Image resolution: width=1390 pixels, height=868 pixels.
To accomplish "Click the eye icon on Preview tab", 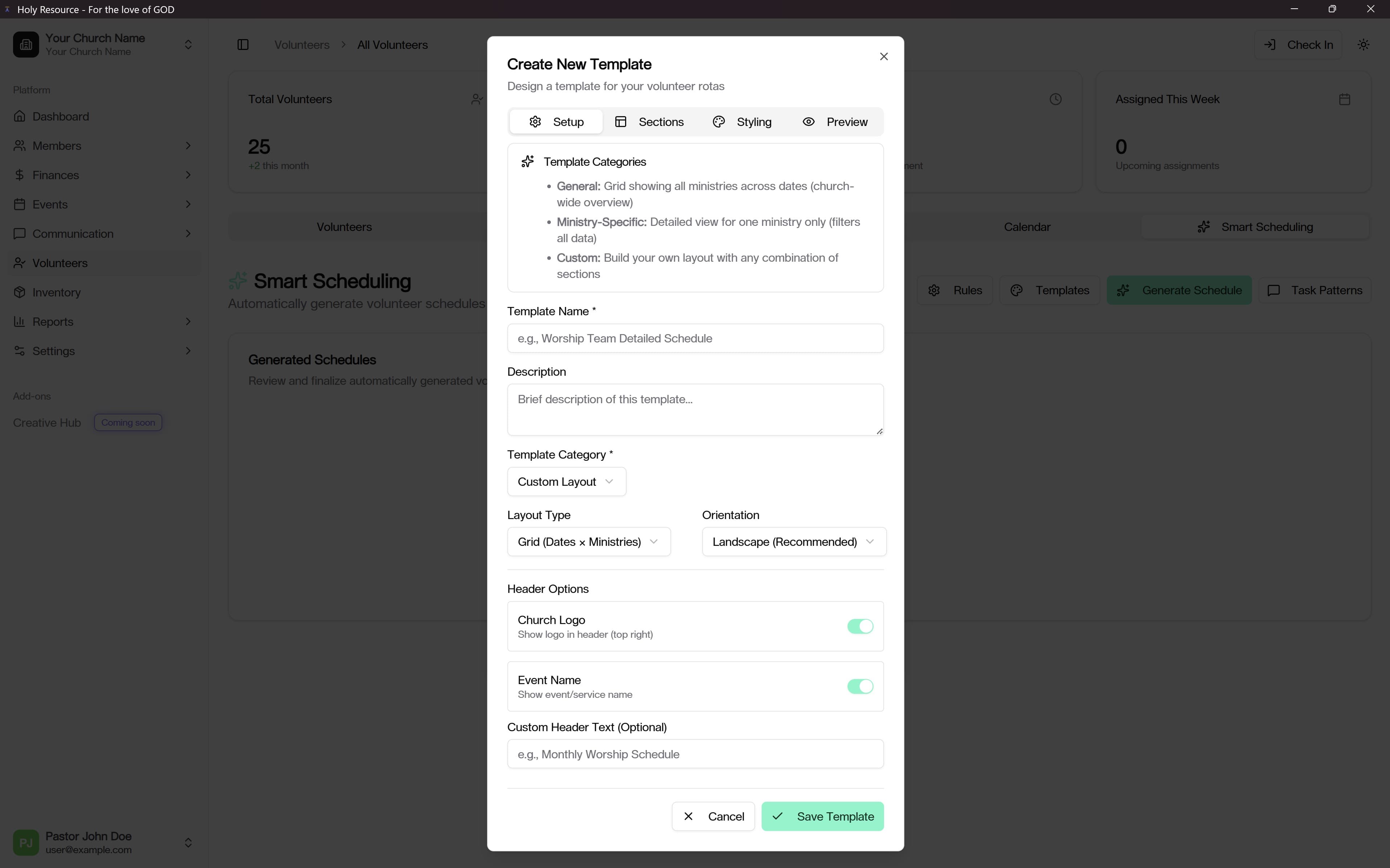I will [808, 122].
